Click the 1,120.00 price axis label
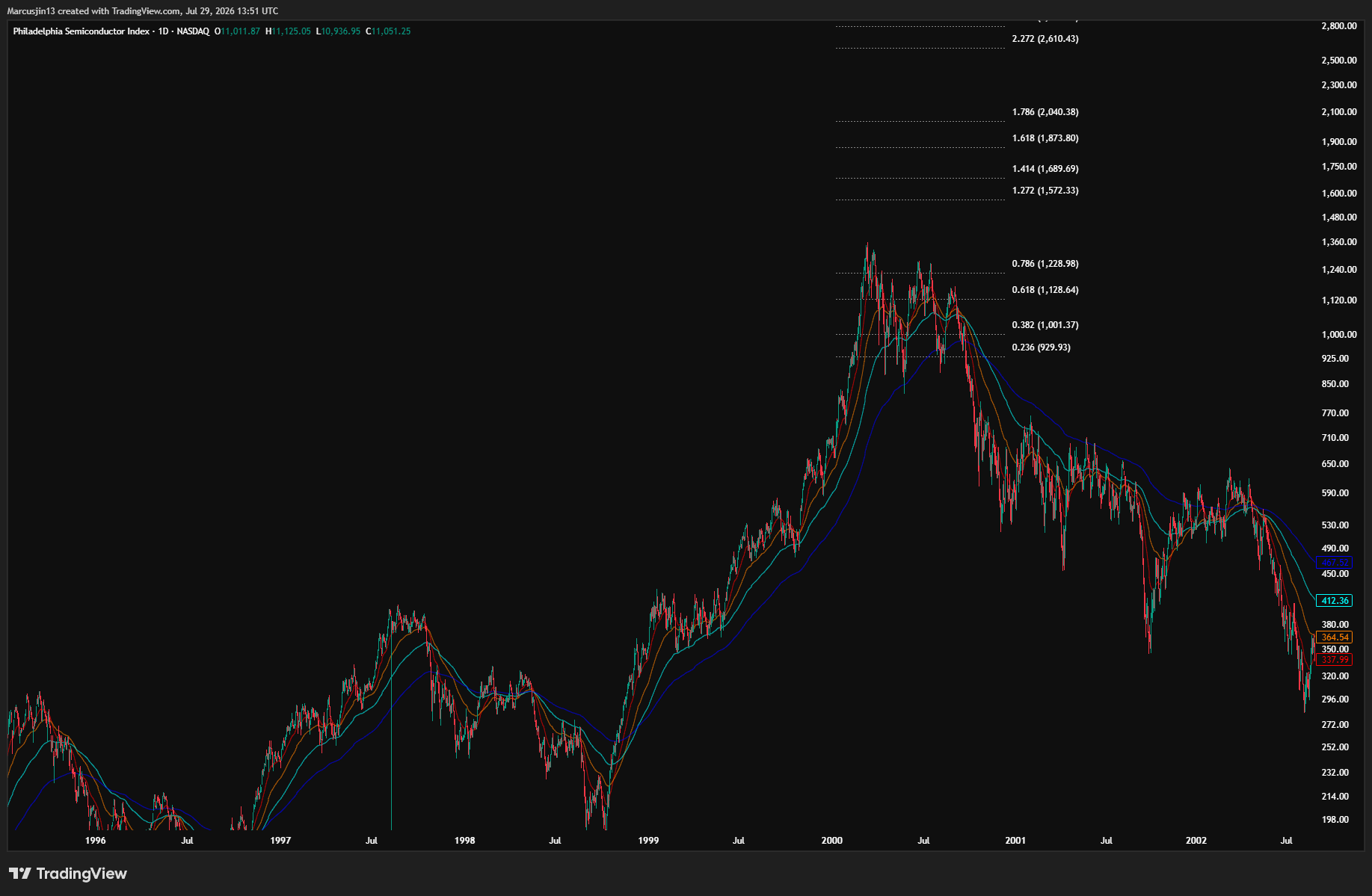Viewport: 1372px width, 896px height. click(1339, 300)
